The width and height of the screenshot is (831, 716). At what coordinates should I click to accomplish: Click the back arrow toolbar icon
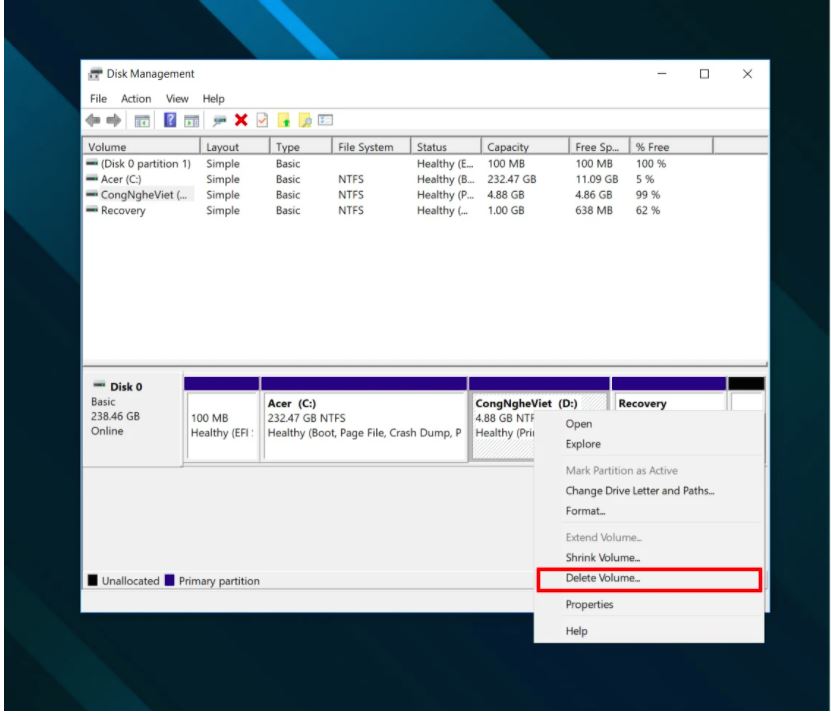coord(94,121)
